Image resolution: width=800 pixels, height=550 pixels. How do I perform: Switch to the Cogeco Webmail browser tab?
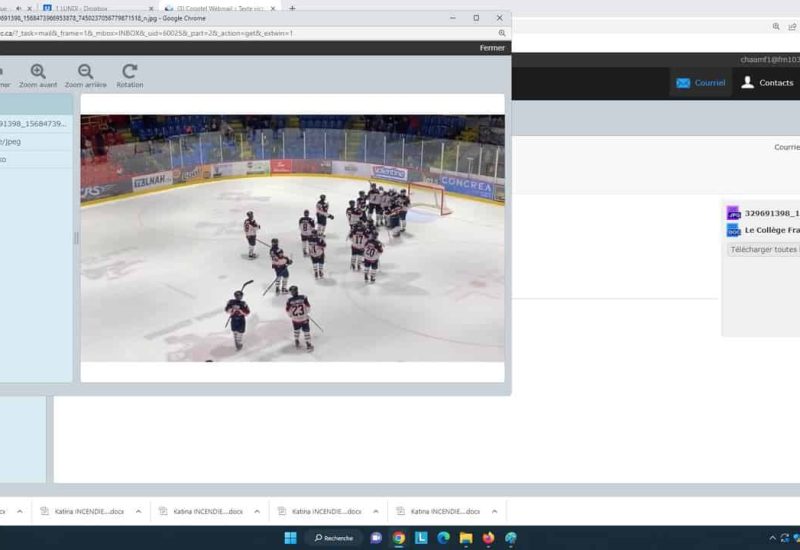pyautogui.click(x=220, y=8)
